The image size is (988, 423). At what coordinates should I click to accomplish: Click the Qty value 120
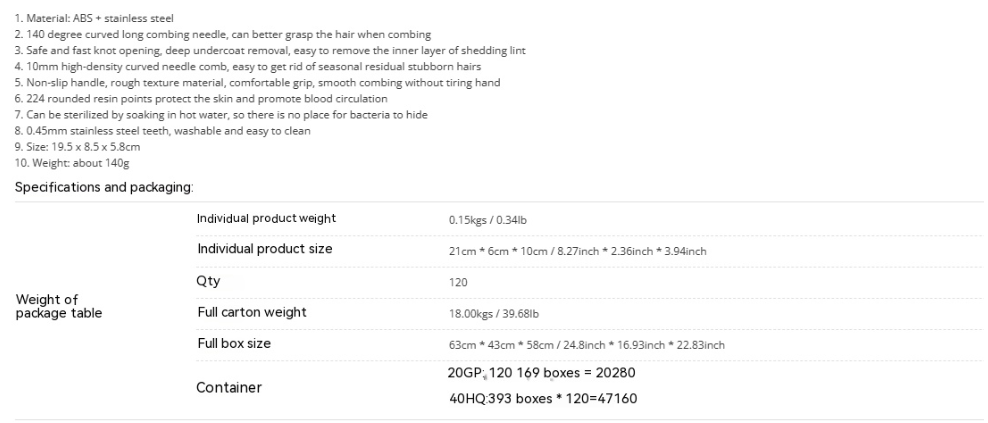[x=458, y=282]
